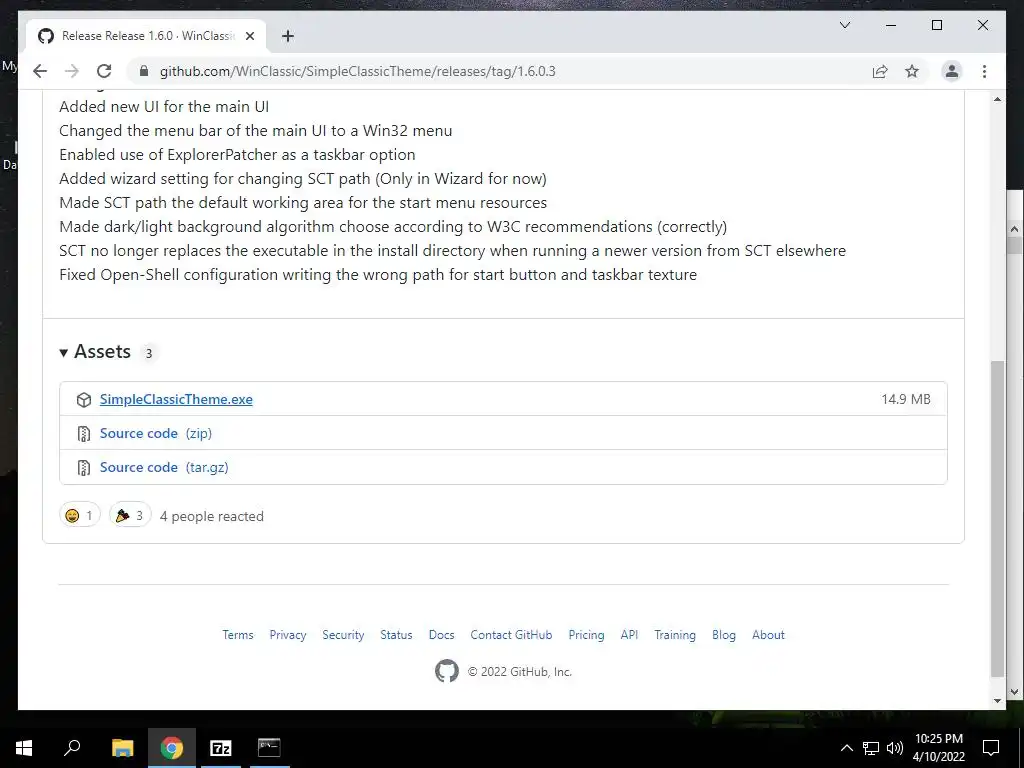Image resolution: width=1024 pixels, height=768 pixels.
Task: Click the scrollbar down arrow
Action: [x=997, y=701]
